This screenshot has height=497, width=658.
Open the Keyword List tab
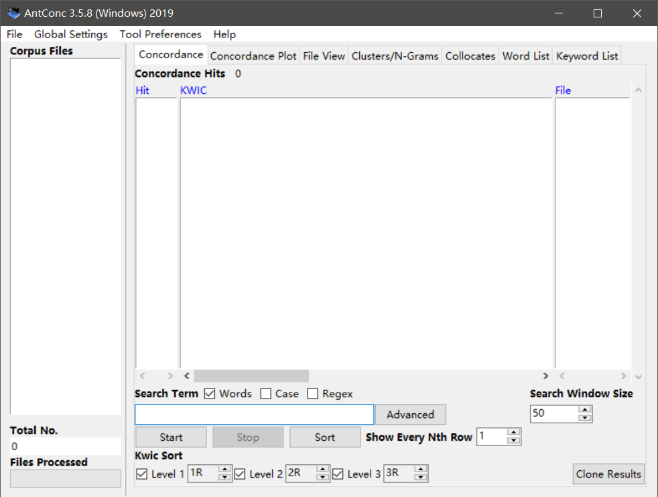coord(587,56)
